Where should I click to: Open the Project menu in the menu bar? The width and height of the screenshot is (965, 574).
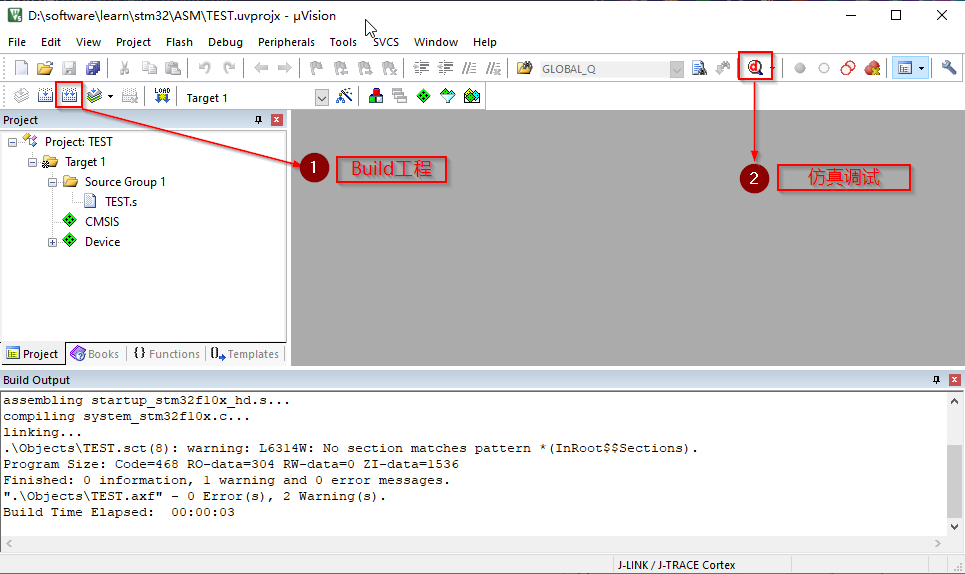(x=133, y=42)
